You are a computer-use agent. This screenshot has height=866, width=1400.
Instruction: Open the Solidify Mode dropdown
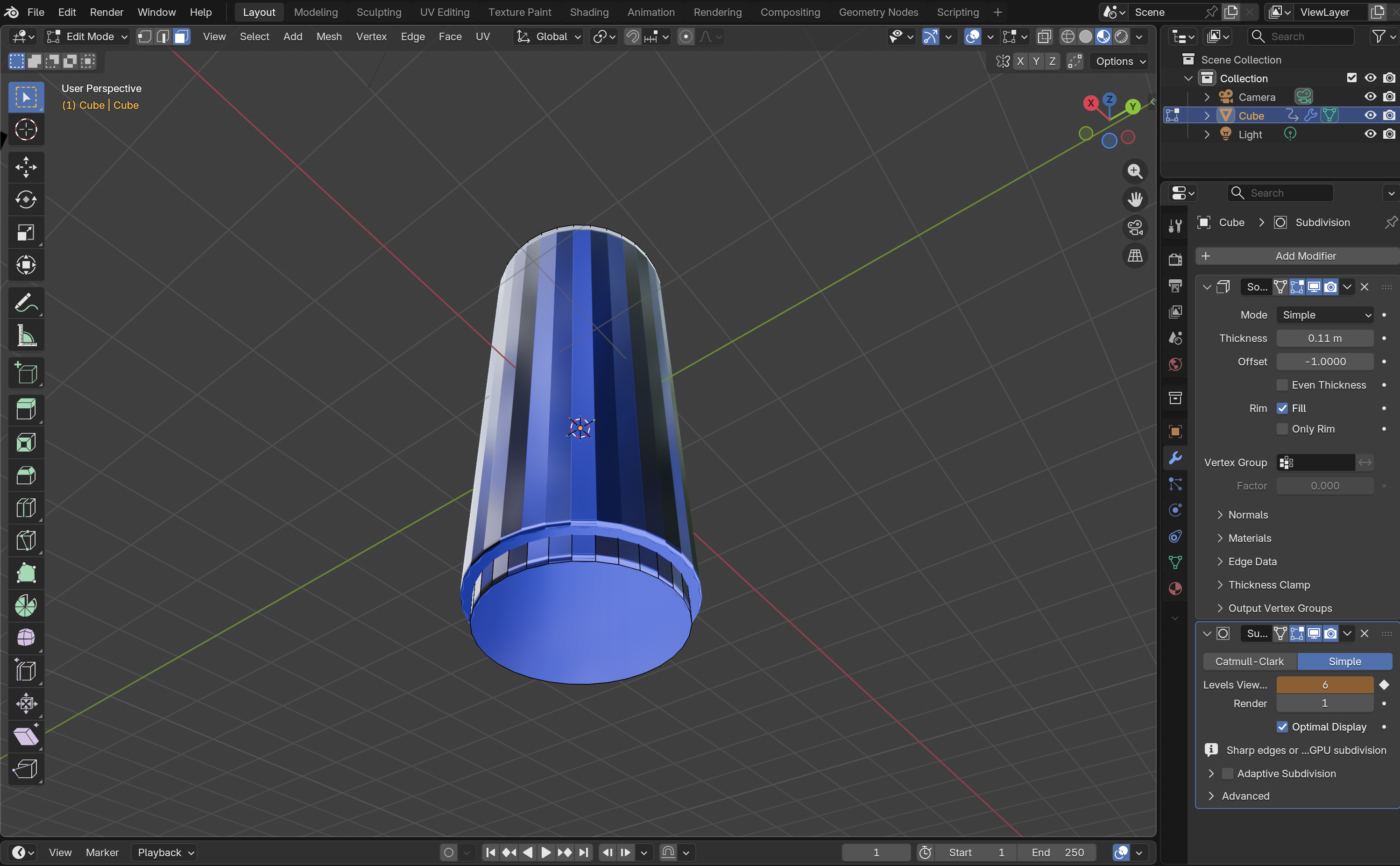click(1326, 315)
